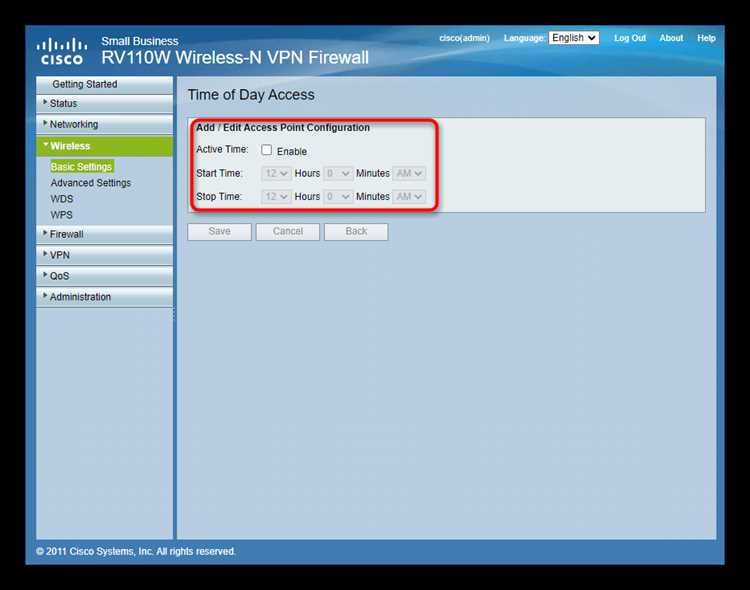Click the Cisco logo
The width and height of the screenshot is (750, 590).
click(x=62, y=51)
